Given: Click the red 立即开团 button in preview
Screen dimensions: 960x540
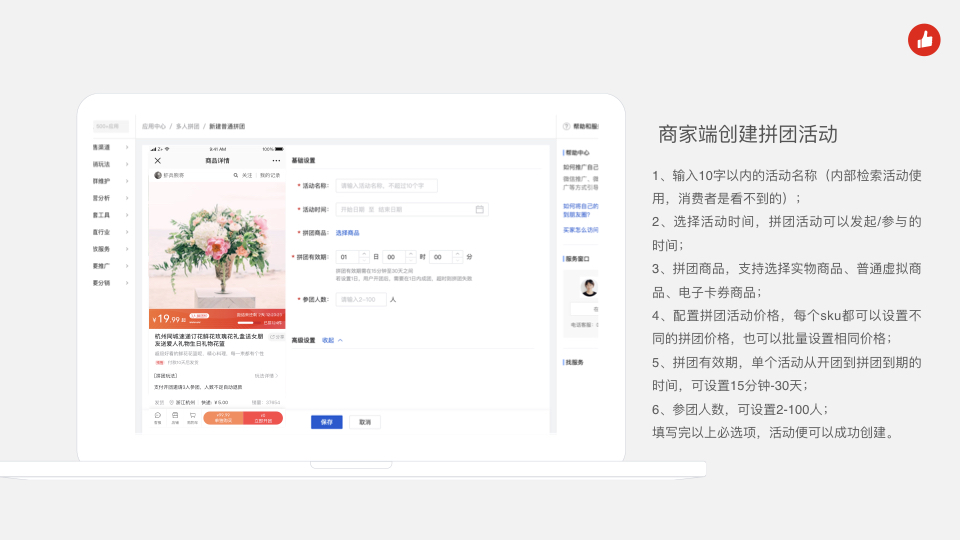Looking at the screenshot, I should (x=263, y=418).
